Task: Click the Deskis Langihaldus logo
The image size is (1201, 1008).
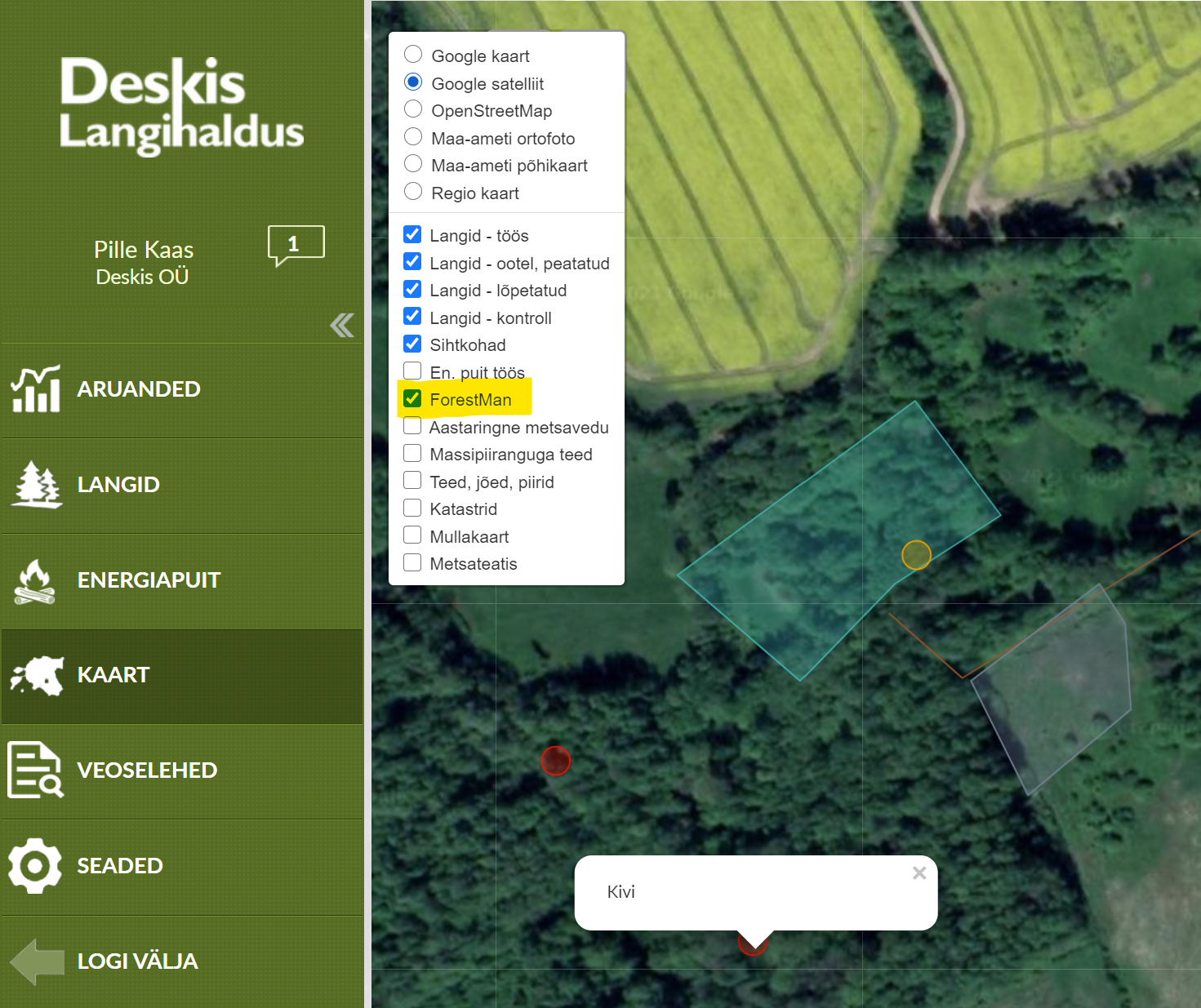Action: click(x=181, y=106)
